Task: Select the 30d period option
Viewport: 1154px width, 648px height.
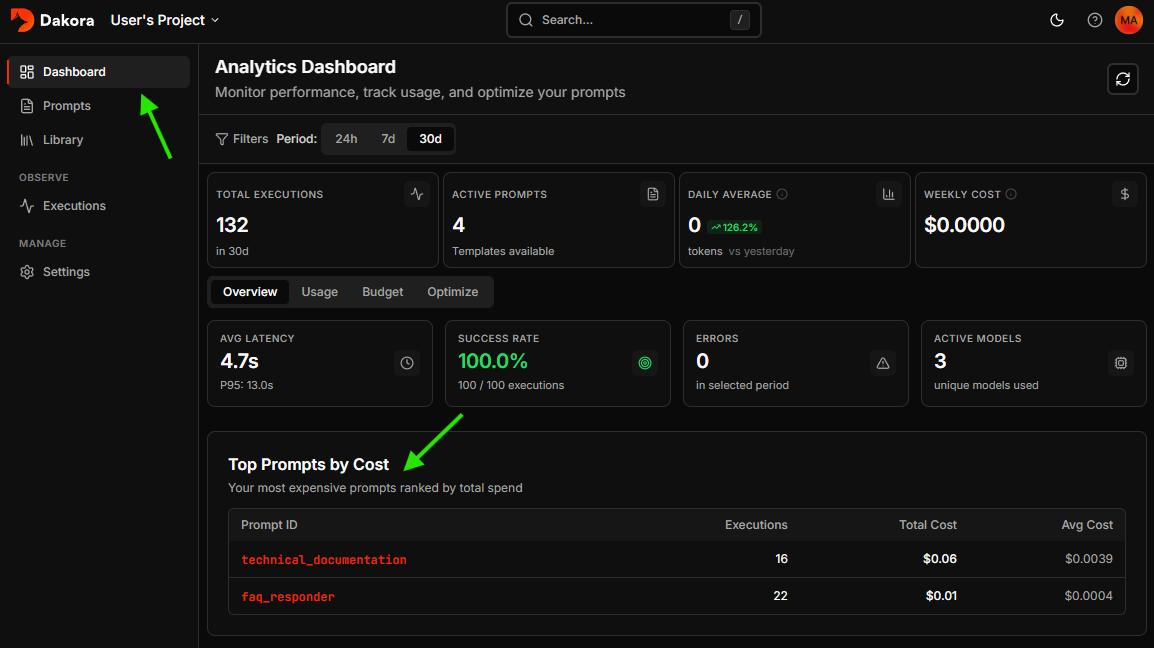Action: coord(429,138)
